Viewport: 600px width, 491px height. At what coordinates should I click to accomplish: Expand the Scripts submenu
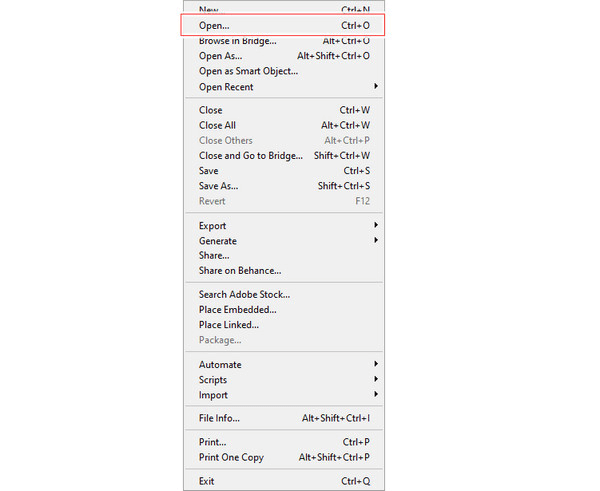284,380
